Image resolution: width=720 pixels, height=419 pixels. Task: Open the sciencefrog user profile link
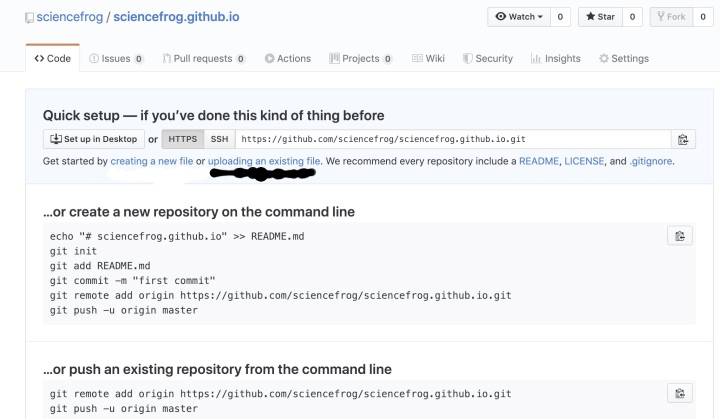(70, 17)
